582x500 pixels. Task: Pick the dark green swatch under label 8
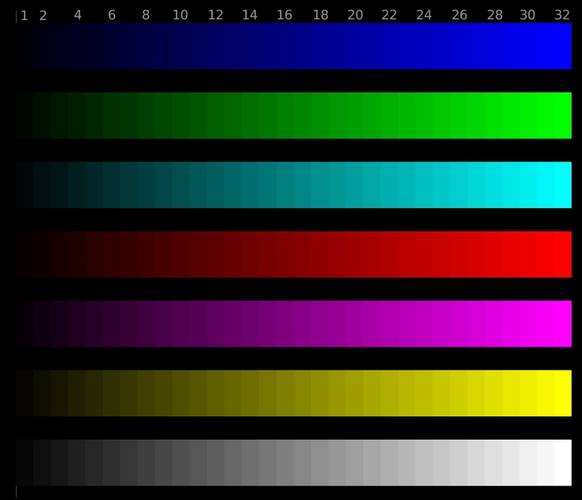click(146, 115)
